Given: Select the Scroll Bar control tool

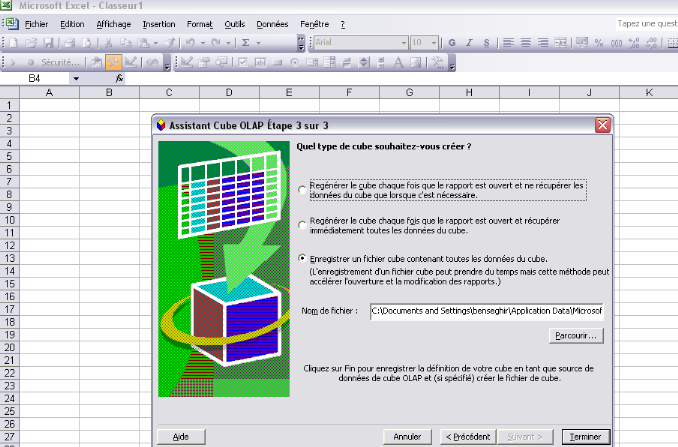Looking at the screenshot, I should tap(381, 63).
